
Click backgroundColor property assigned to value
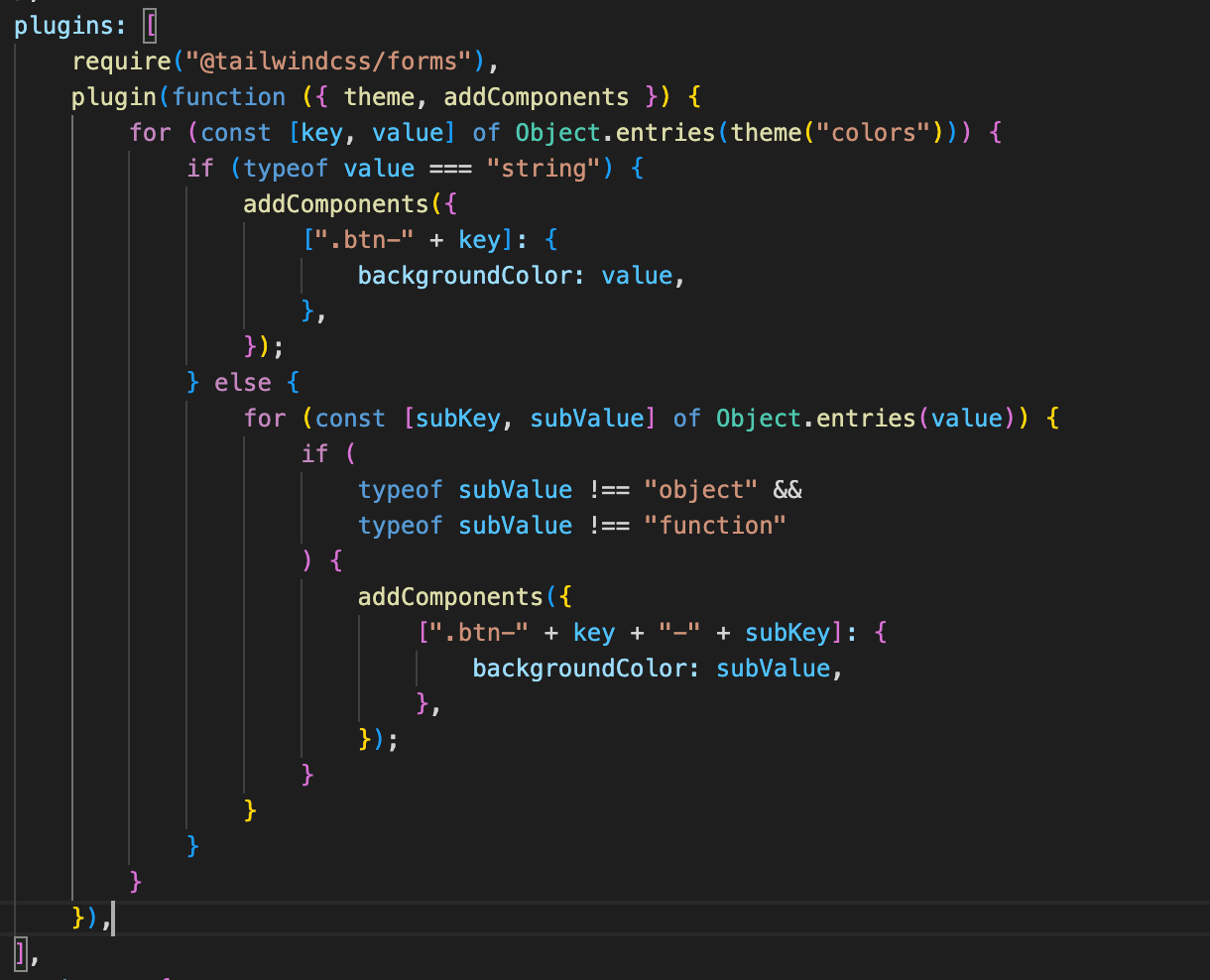point(465,276)
